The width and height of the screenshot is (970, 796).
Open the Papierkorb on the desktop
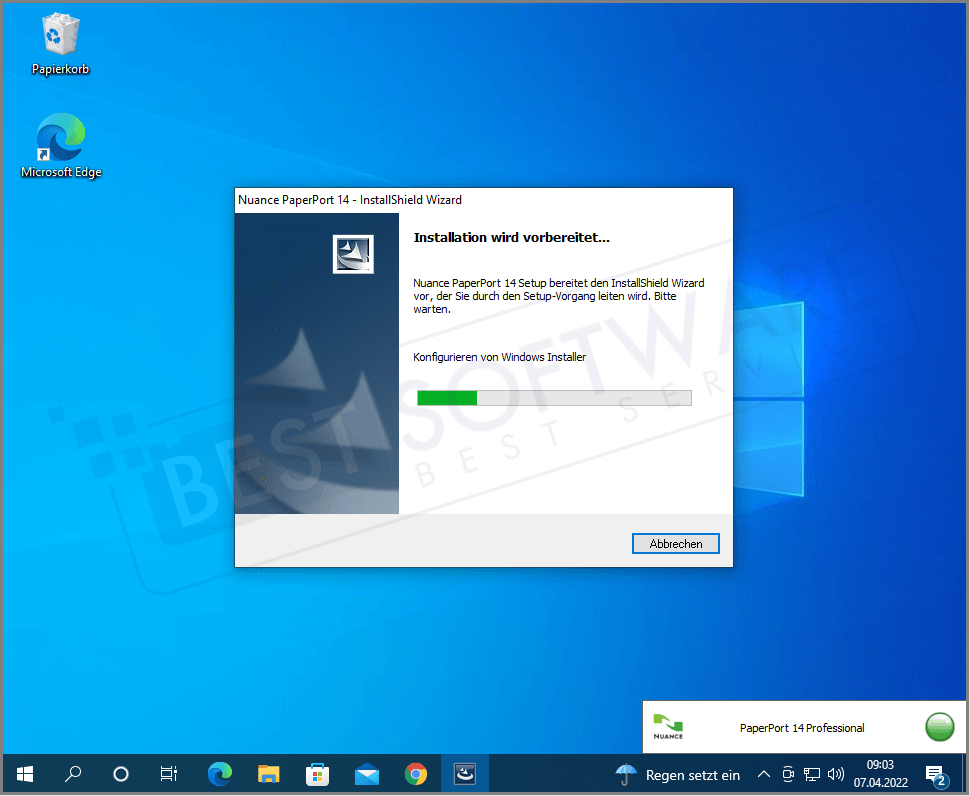coord(60,35)
